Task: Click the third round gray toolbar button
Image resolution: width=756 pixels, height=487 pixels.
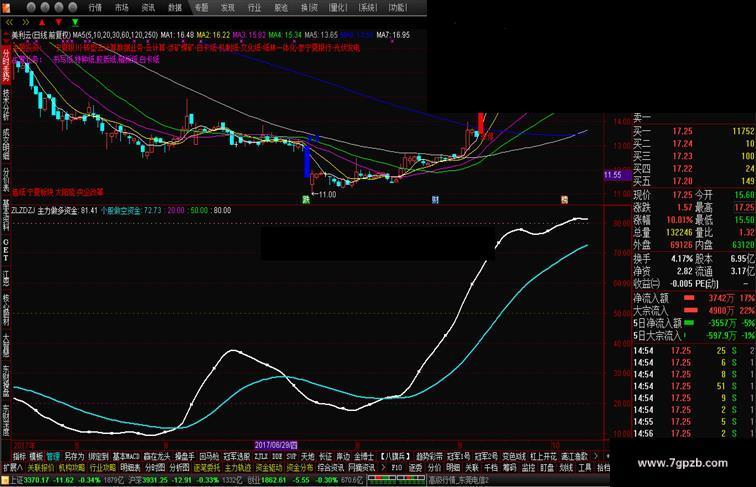Action: (59, 7)
